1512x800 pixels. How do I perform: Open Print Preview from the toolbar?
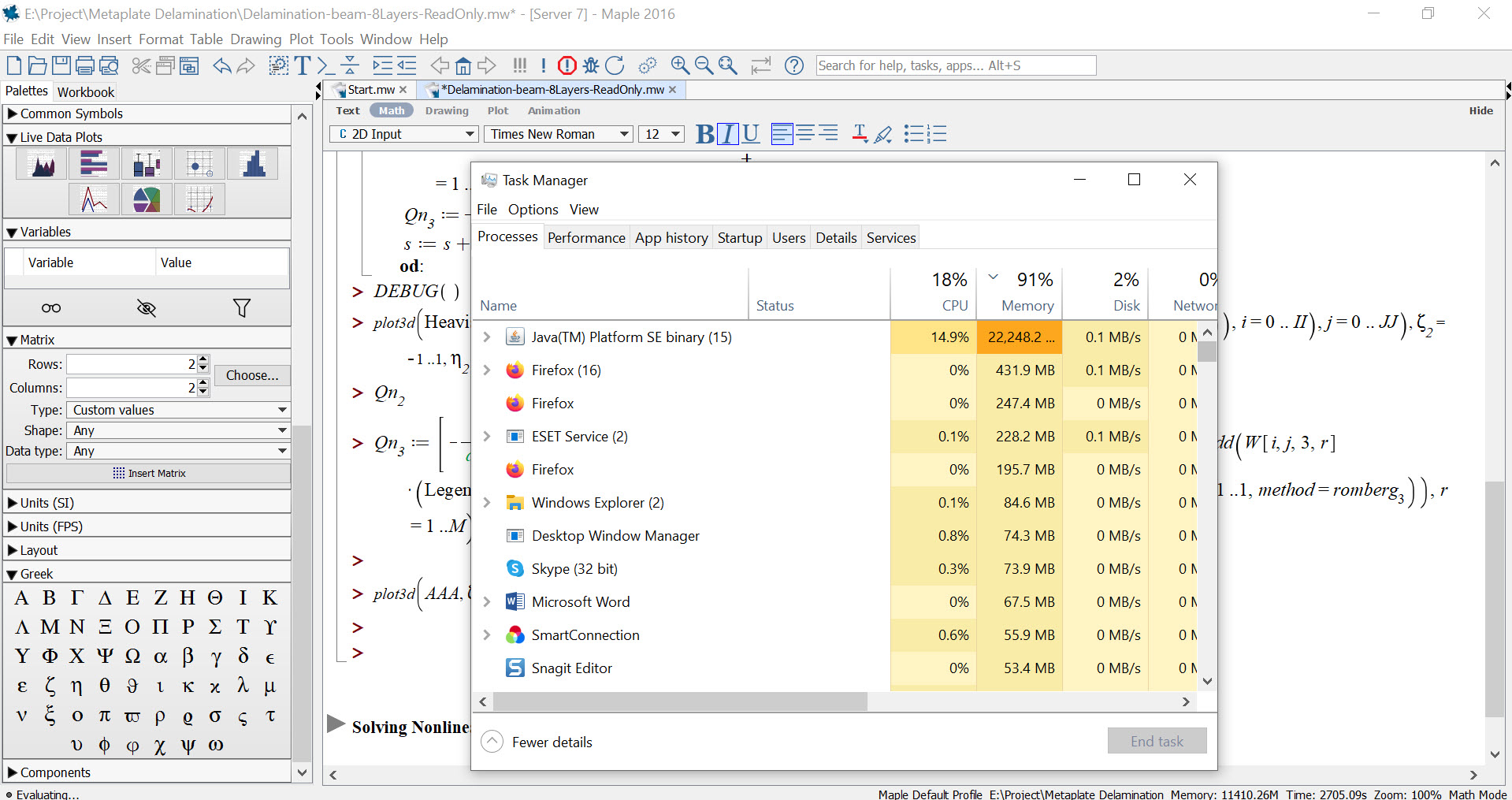click(x=109, y=65)
